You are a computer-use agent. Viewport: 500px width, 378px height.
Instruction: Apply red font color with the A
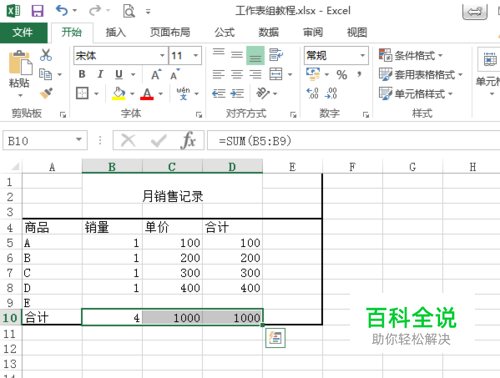click(x=147, y=93)
